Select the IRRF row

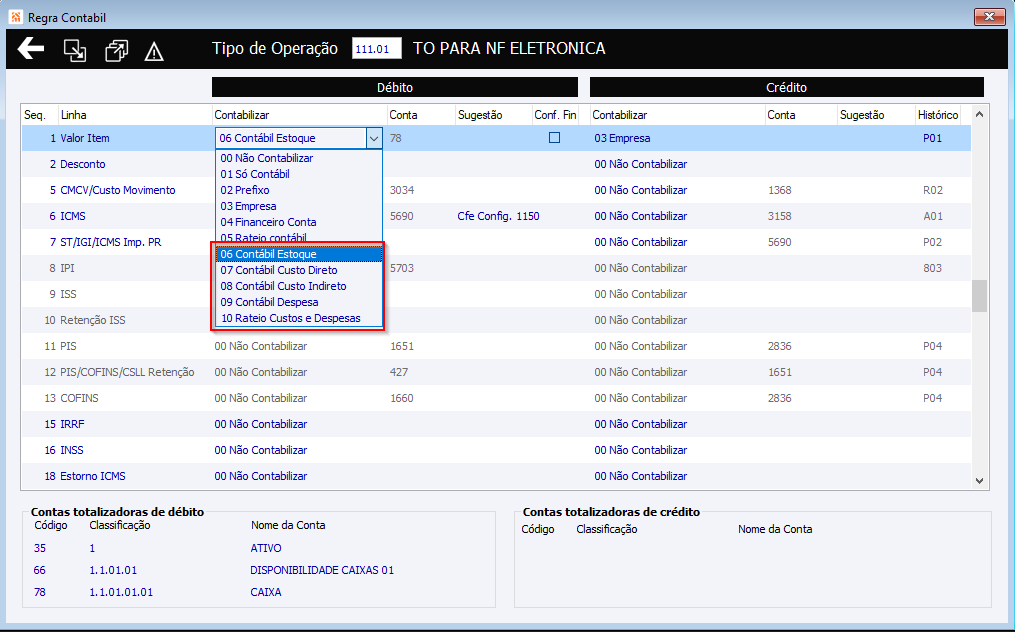point(496,424)
